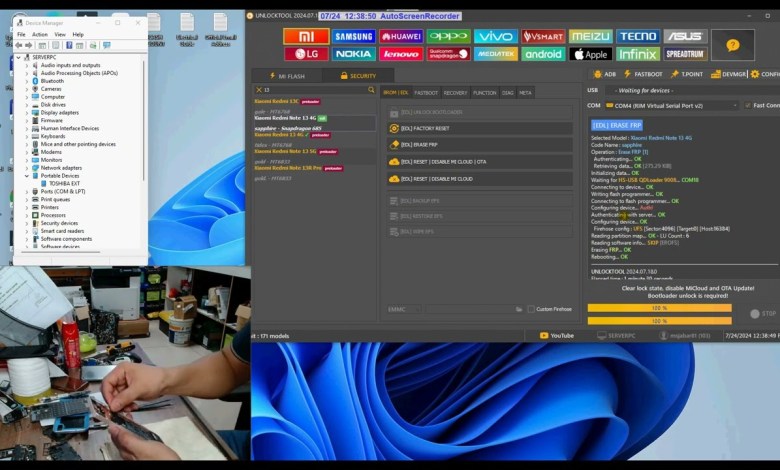The width and height of the screenshot is (780, 470).
Task: Open the T.POINT tool
Action: (690, 74)
